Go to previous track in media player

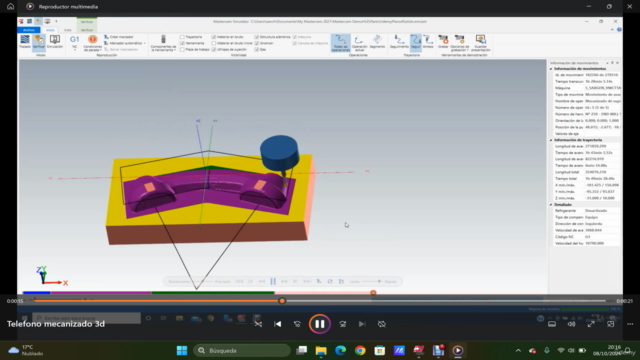pyautogui.click(x=278, y=324)
